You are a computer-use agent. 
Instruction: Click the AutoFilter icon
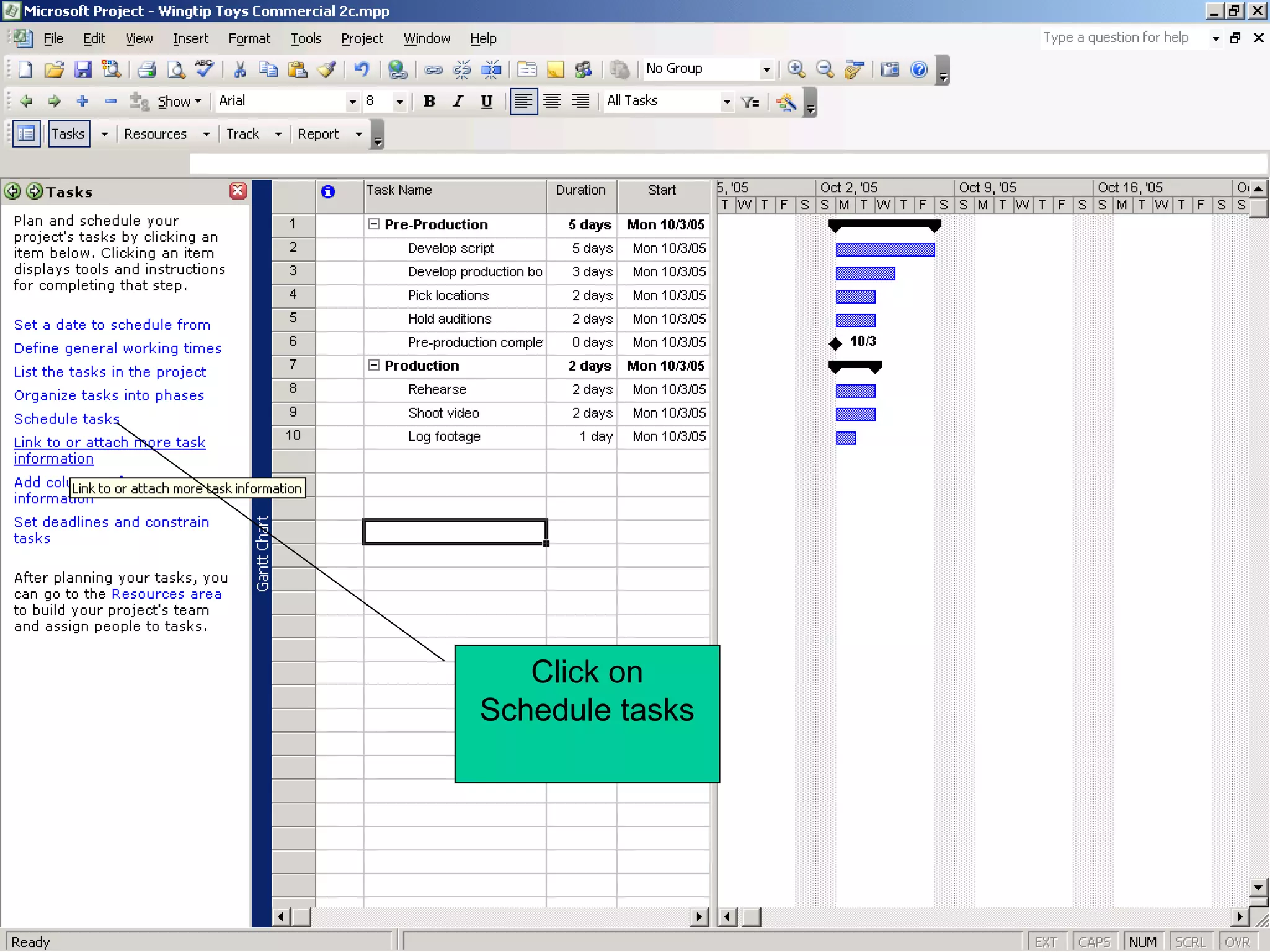(x=750, y=102)
